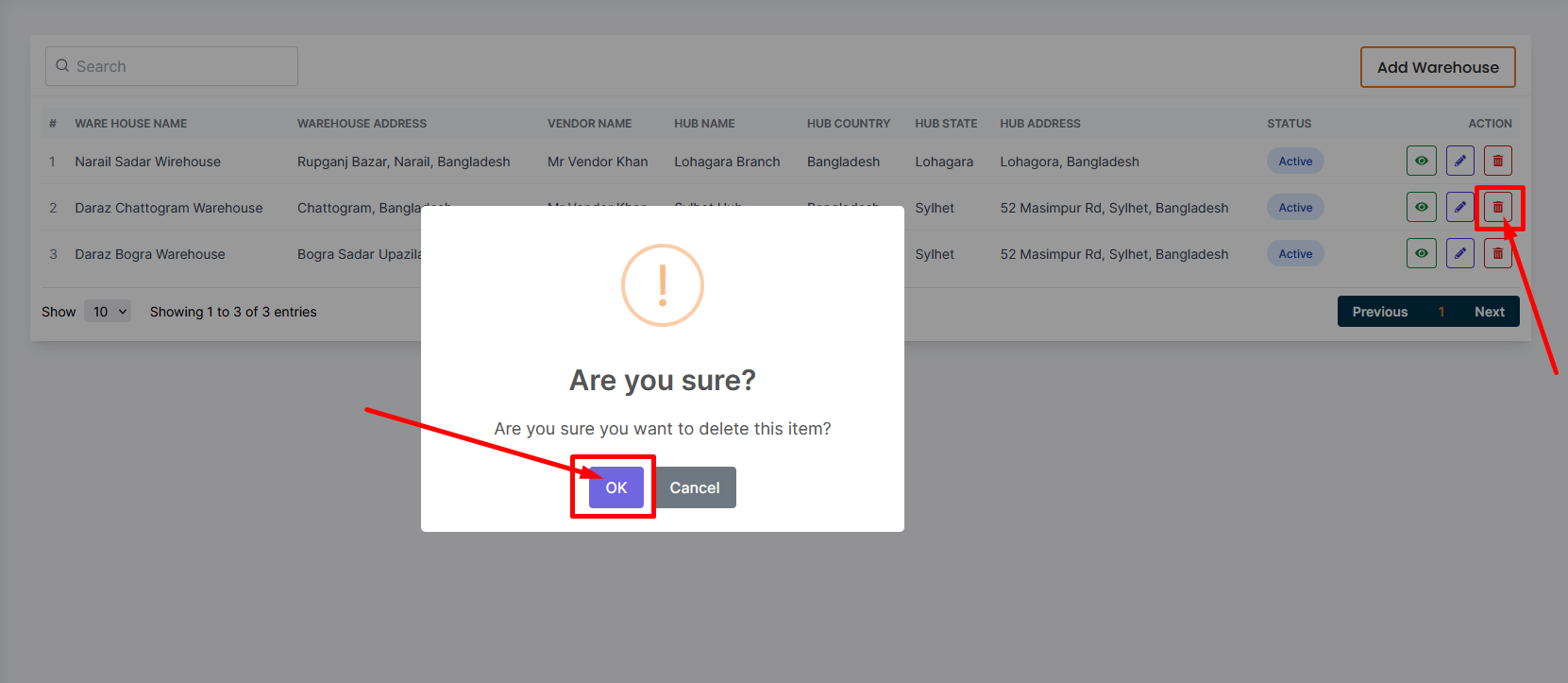Click the Add Warehouse button

pyautogui.click(x=1437, y=67)
